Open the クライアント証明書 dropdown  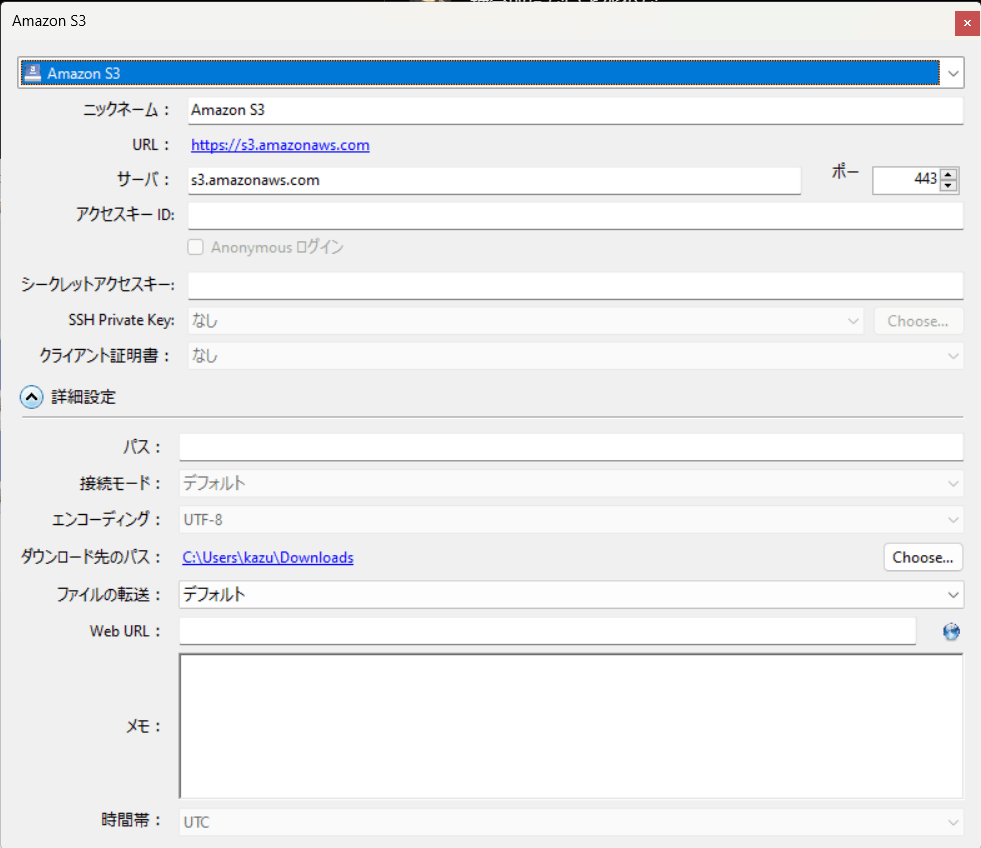[575, 356]
